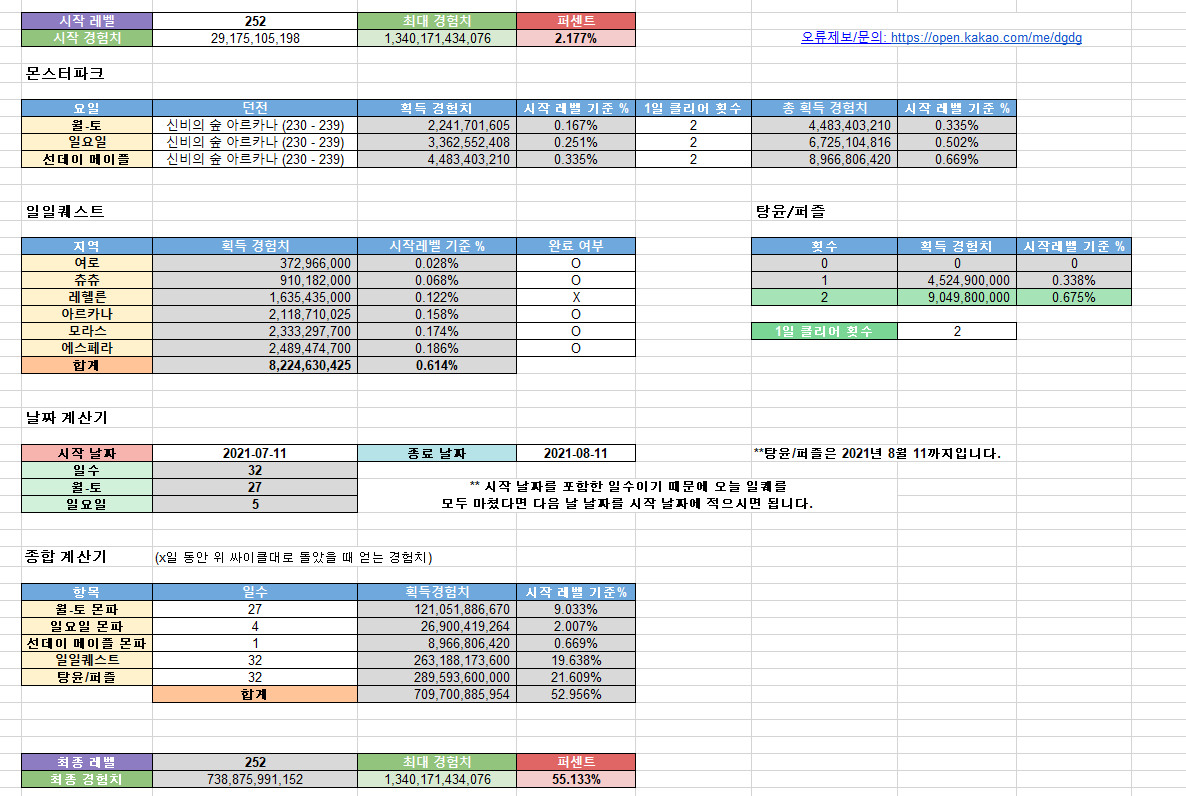The width and height of the screenshot is (1186, 796).
Task: Click 탕윤/퍼즐 1일 클리어 횟수 value cell
Action: (x=956, y=331)
